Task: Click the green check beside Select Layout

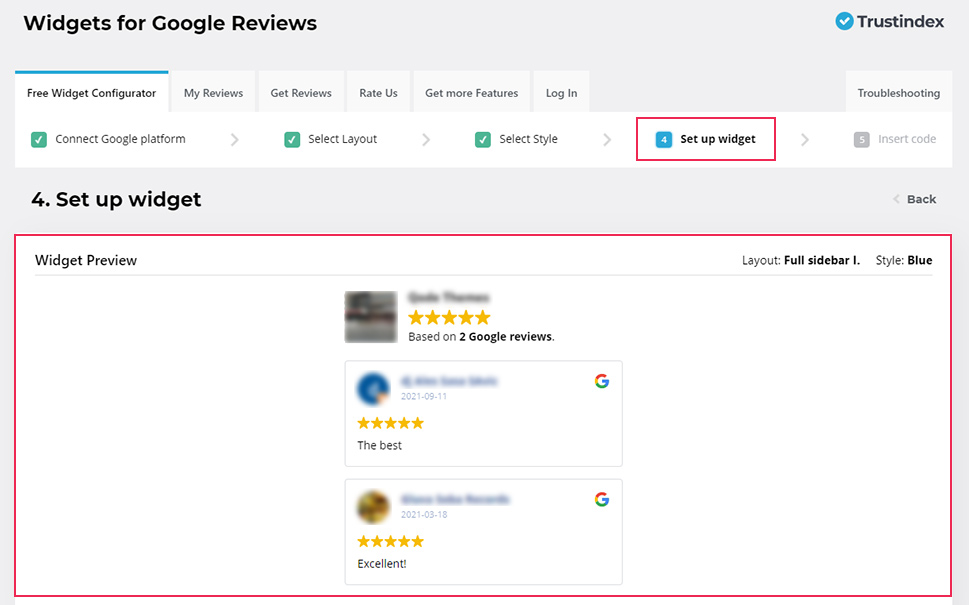Action: tap(292, 140)
